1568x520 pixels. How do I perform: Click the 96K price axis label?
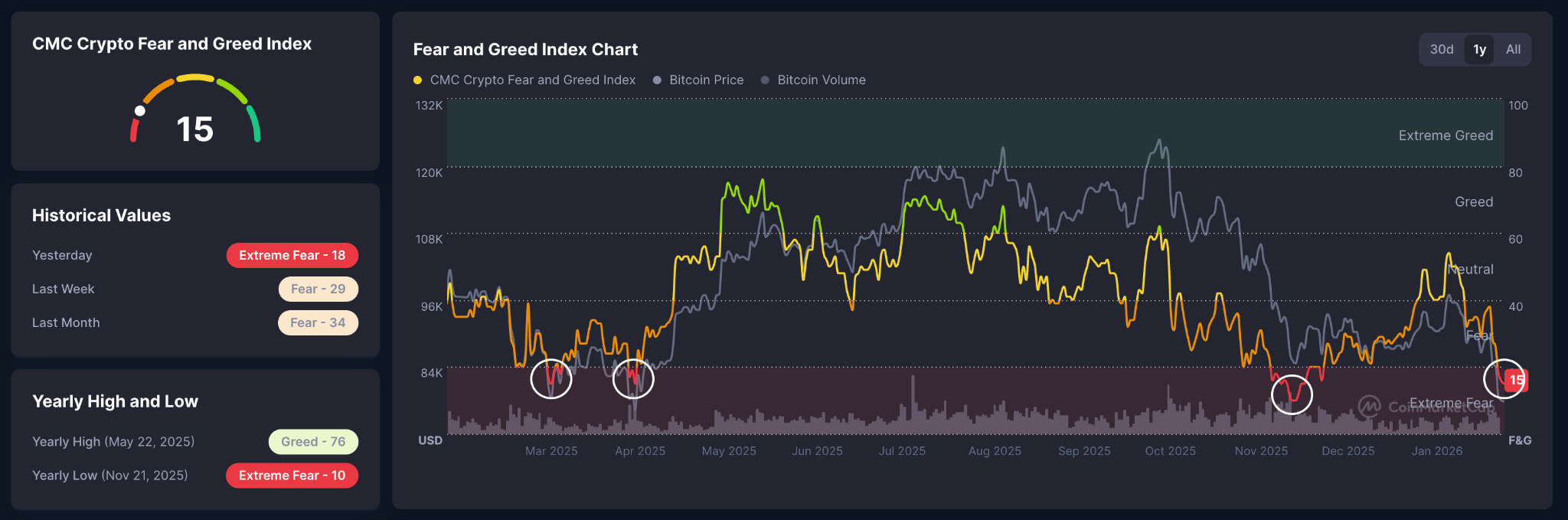coord(431,307)
